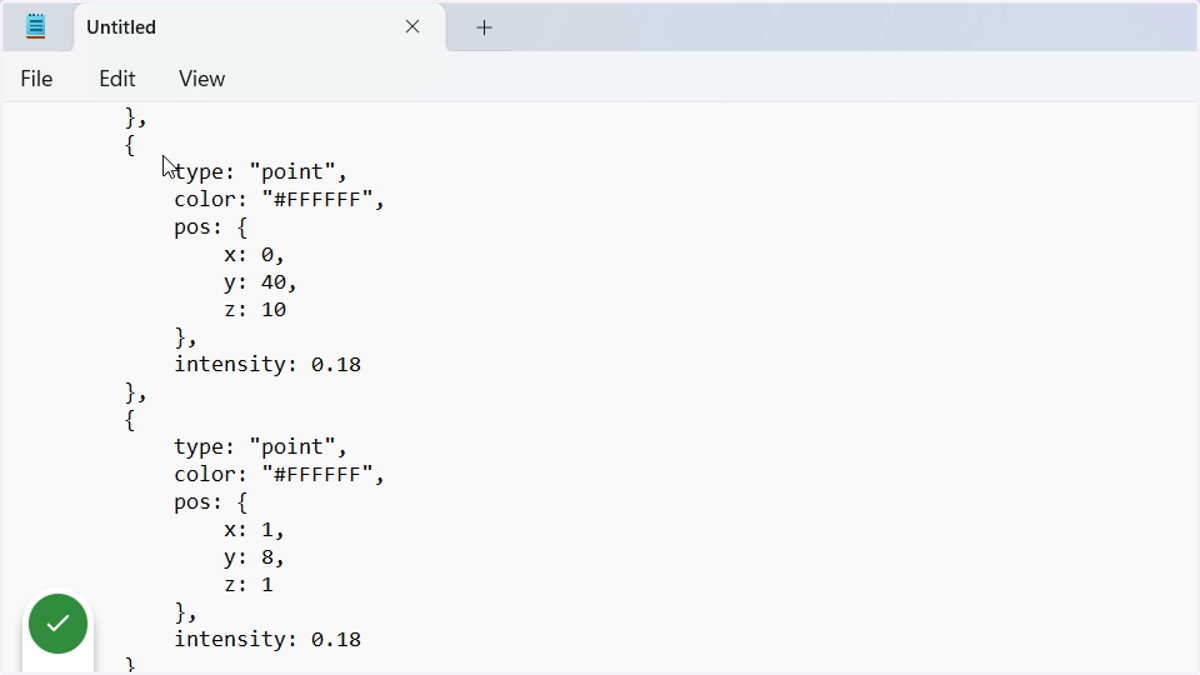Click the first "intensity: 0.18" line

(267, 365)
